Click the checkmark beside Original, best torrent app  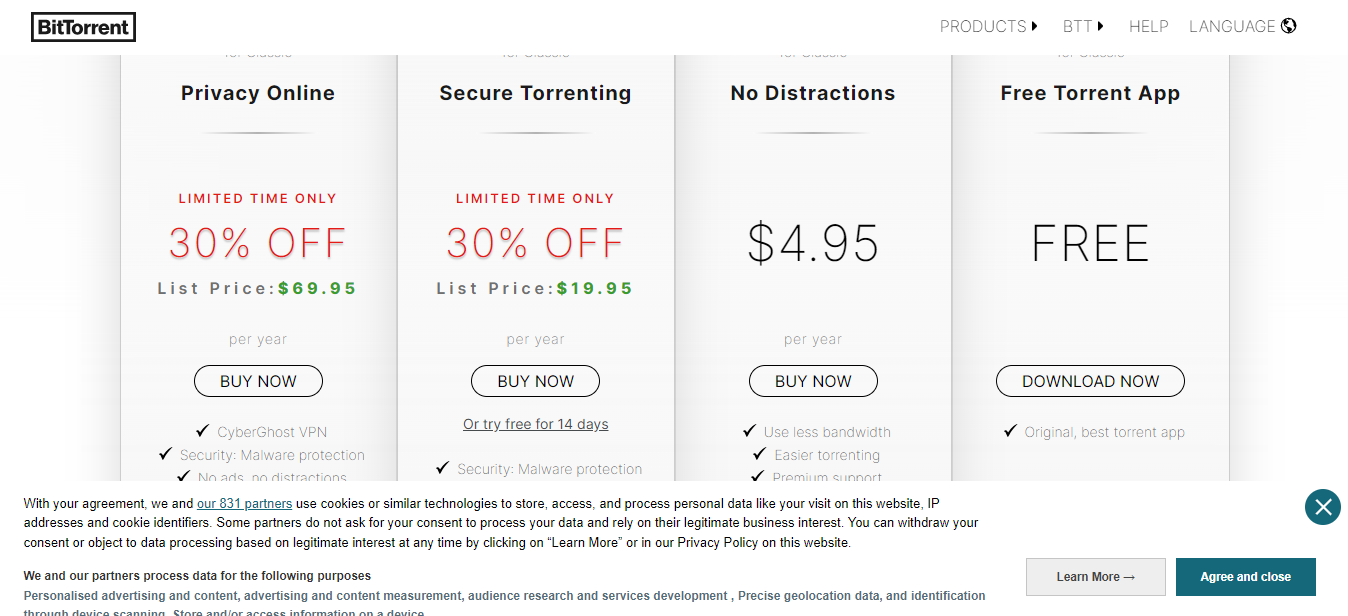(1010, 431)
